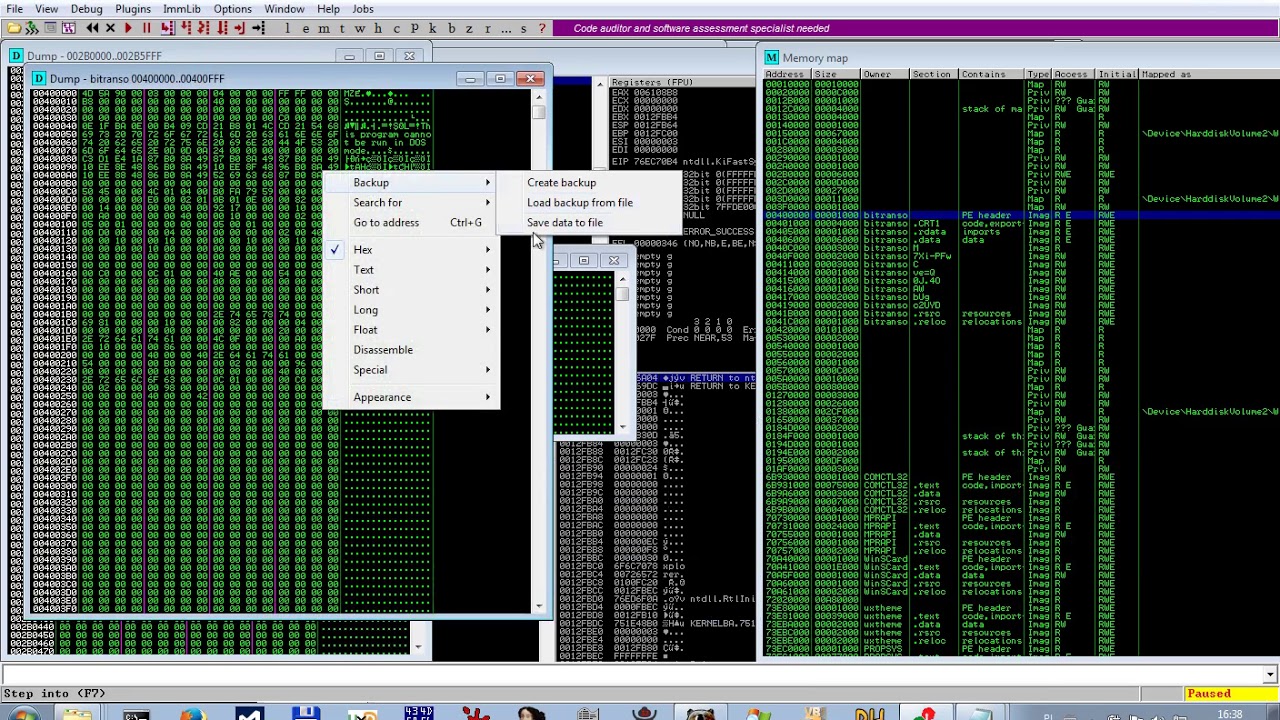Screen dimensions: 1280x720
Task: Click scroll-up arrow of bitranso dump window
Action: point(539,97)
